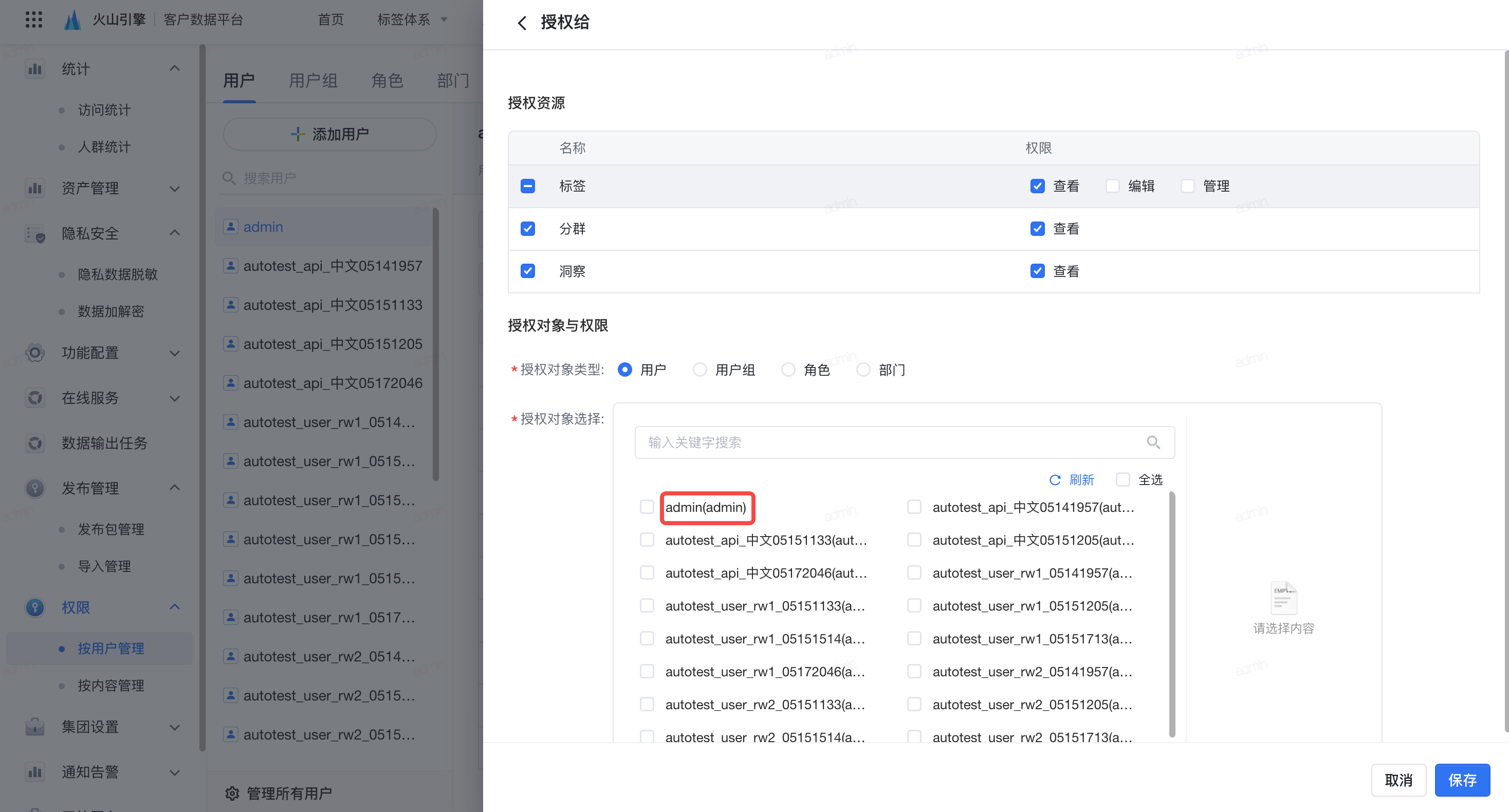
Task: Open the 首页 top menu
Action: [331, 20]
